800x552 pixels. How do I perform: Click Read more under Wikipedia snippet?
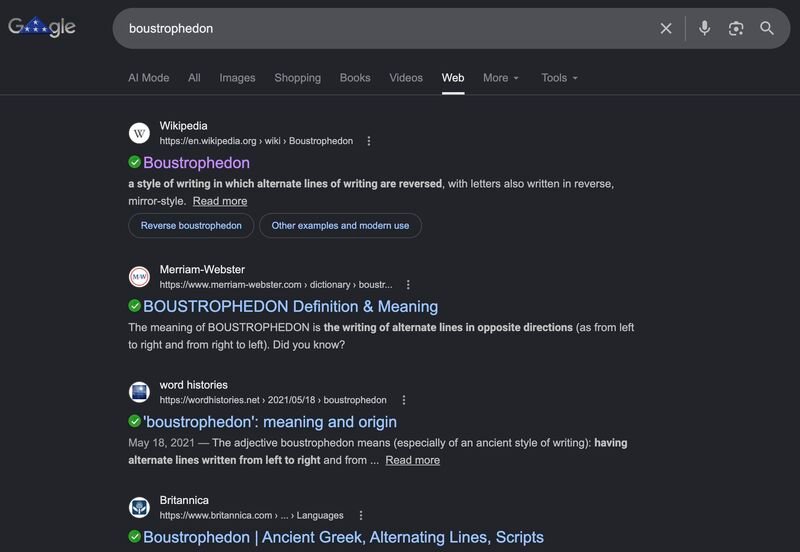click(220, 201)
